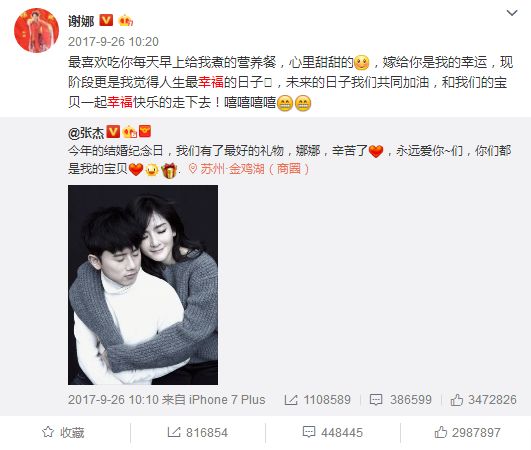The height and width of the screenshot is (450, 531).
Task: Open location 苏州·金鸡湖（商圈）
Action: point(249,169)
